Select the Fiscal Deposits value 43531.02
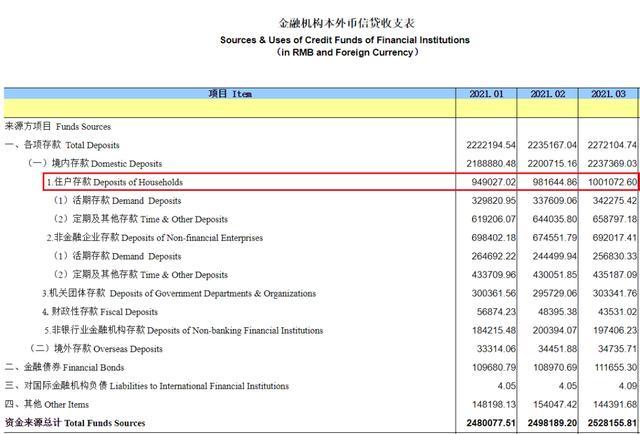This screenshot has height=434, width=640. (618, 312)
